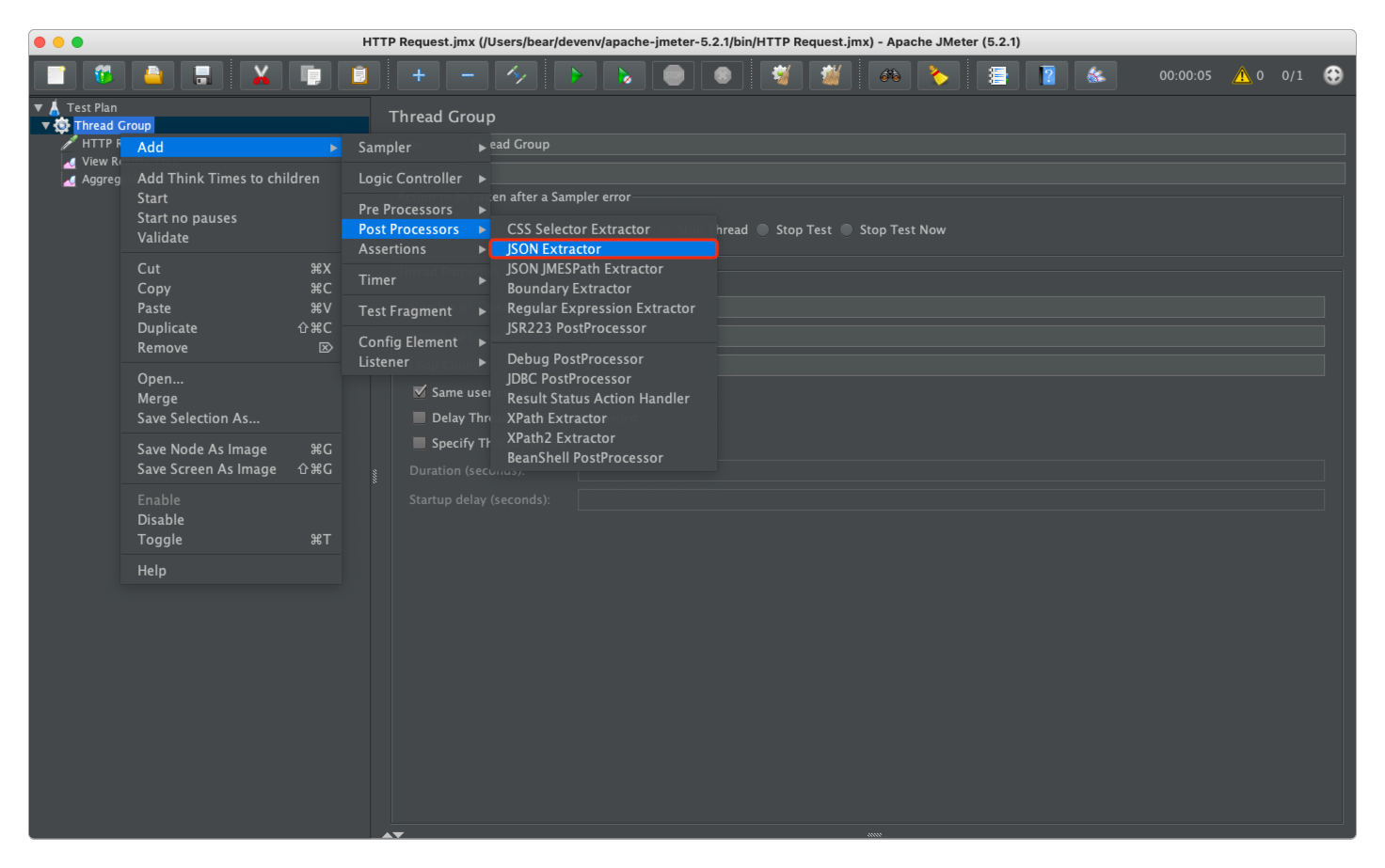Choose Debug PostProcessor
The image size is (1385, 868).
click(x=604, y=359)
